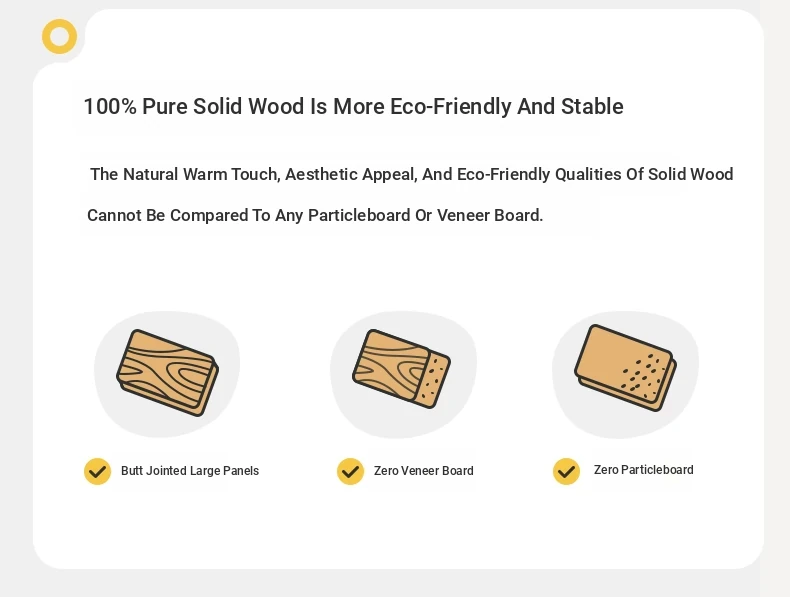
Task: Click checkmark next to Zero Veneer Board
Action: [350, 472]
